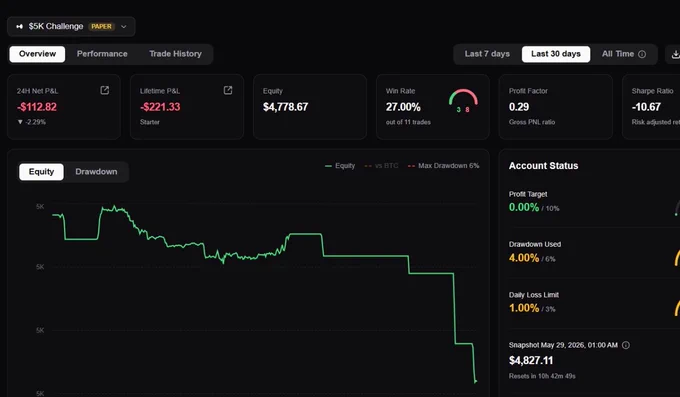This screenshot has height=397, width=680.
Task: Switch to the Overview tab
Action: pos(37,54)
